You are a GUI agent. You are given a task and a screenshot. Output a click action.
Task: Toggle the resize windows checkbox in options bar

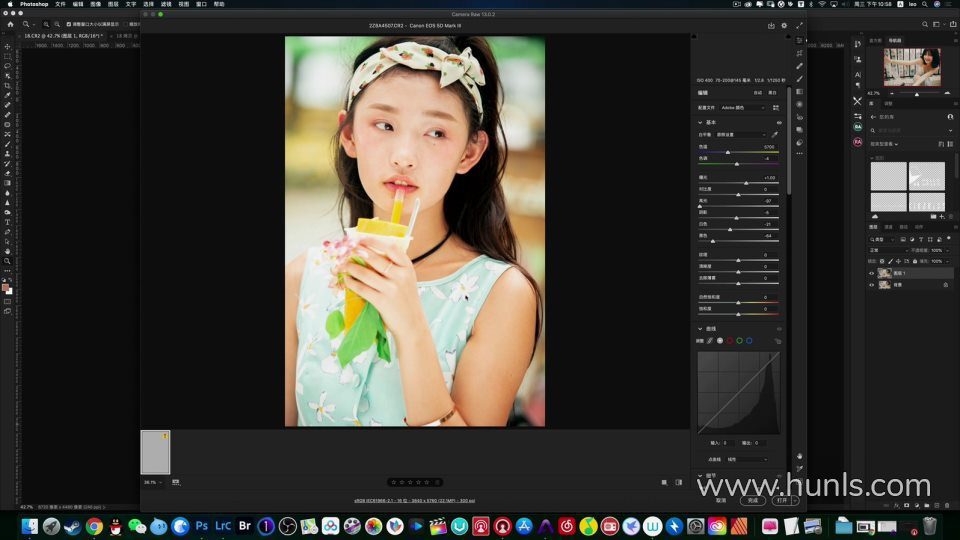69,24
